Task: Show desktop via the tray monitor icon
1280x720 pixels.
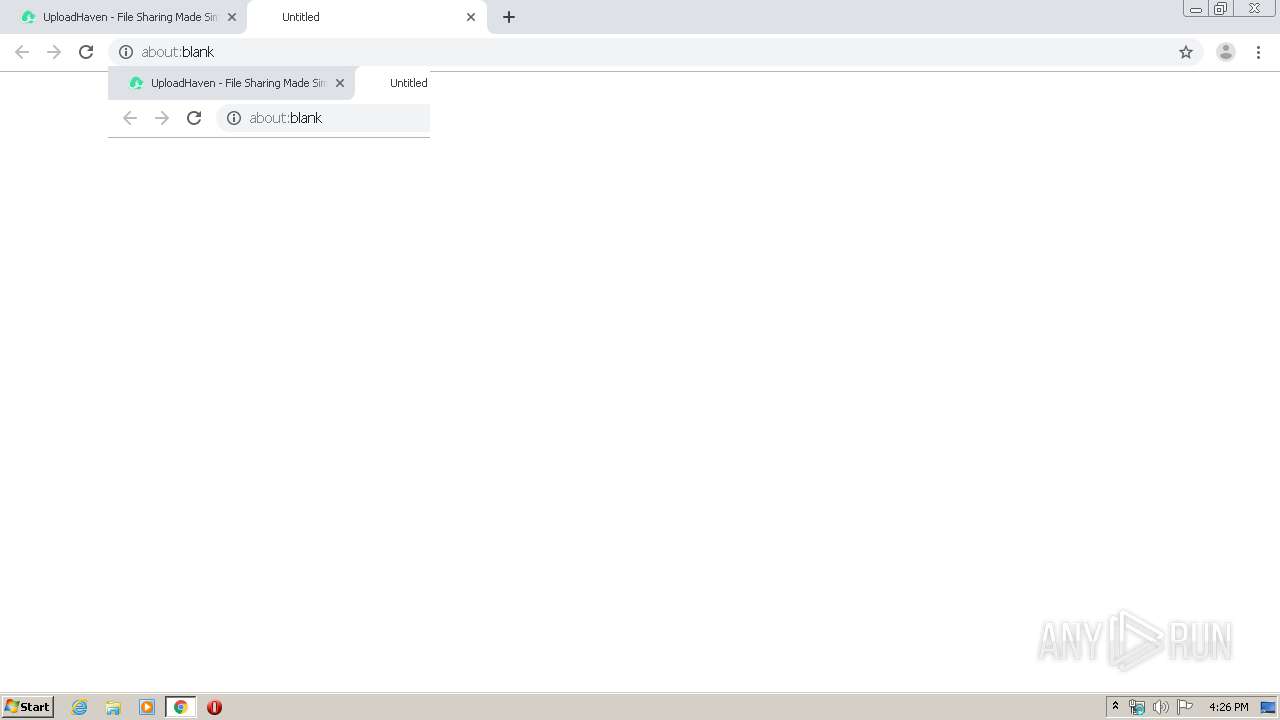Action: pyautogui.click(x=1268, y=707)
